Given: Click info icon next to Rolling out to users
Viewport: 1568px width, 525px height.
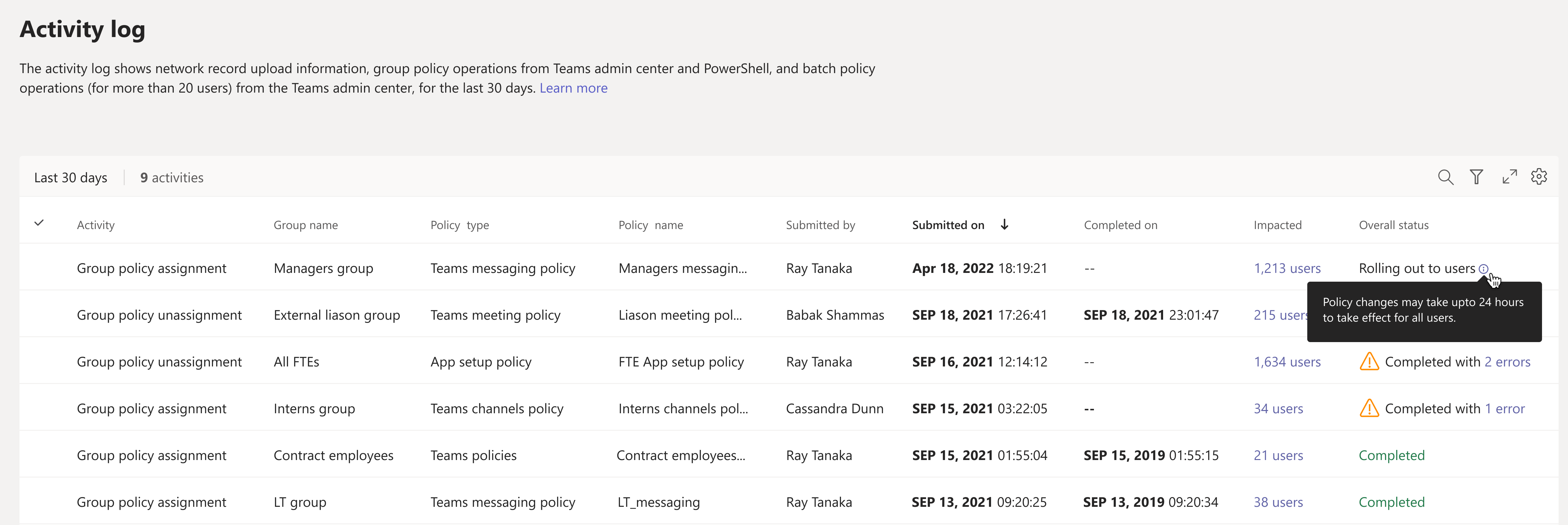Looking at the screenshot, I should point(1483,269).
